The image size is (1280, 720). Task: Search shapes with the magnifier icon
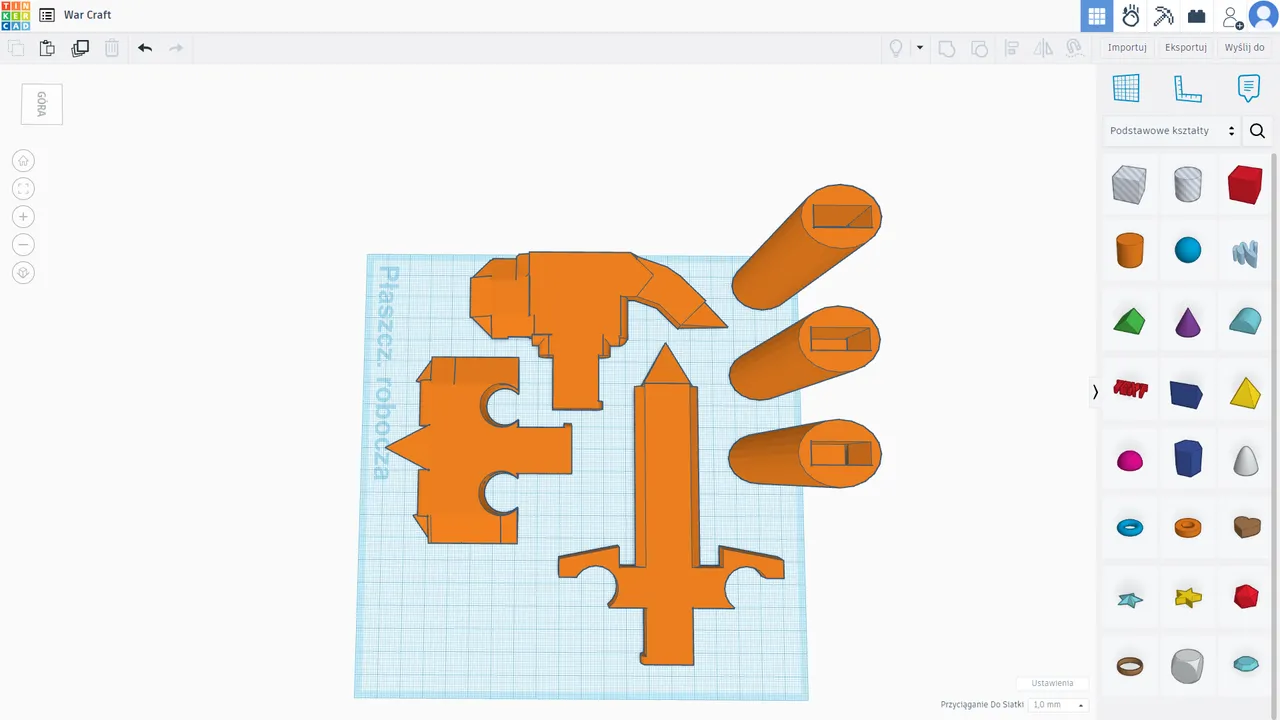pyautogui.click(x=1257, y=131)
